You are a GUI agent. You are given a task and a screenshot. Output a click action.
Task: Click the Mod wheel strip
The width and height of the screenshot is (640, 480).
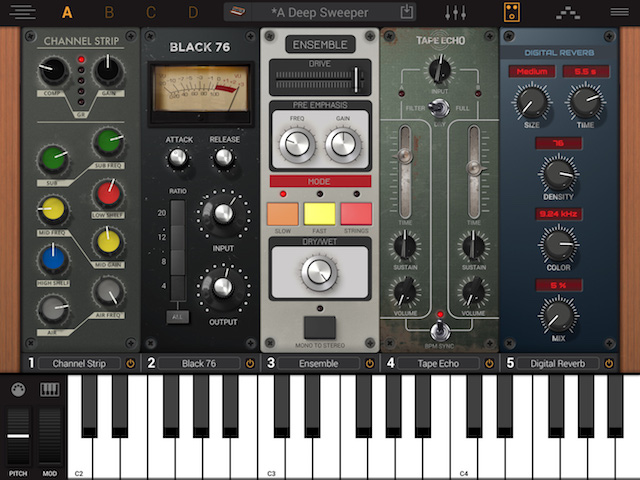49,436
